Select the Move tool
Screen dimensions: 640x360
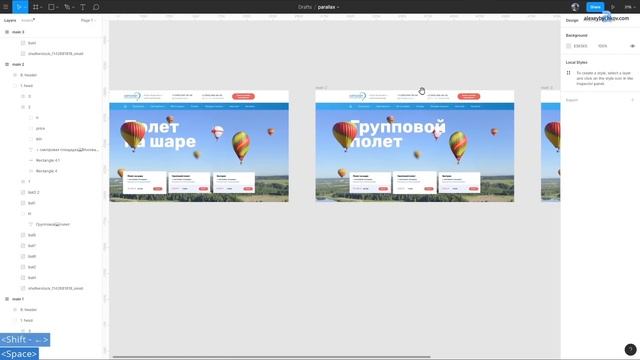(x=18, y=7)
